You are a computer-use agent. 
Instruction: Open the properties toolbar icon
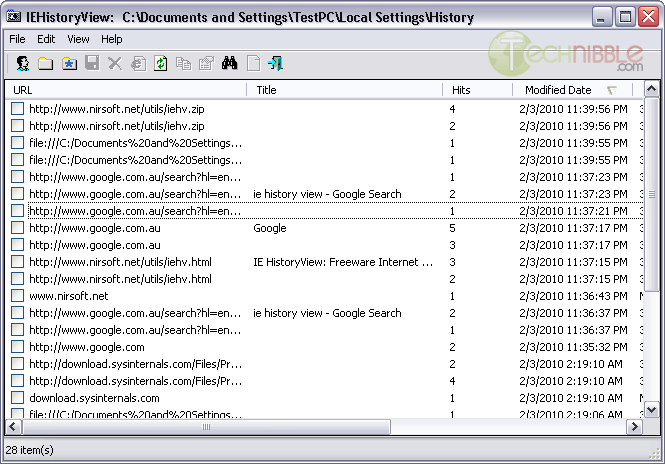point(207,64)
